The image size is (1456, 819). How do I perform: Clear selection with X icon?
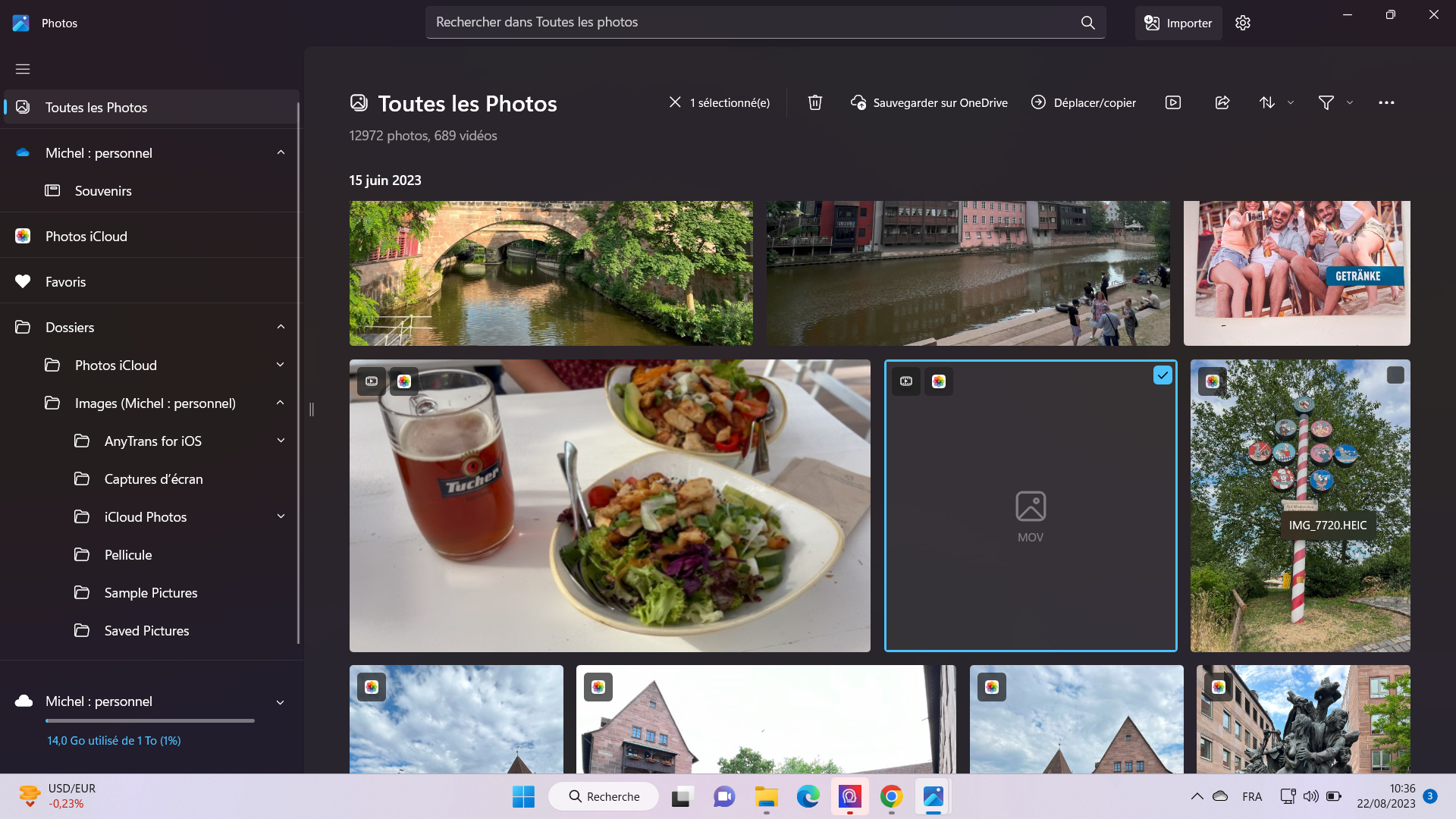pos(675,102)
